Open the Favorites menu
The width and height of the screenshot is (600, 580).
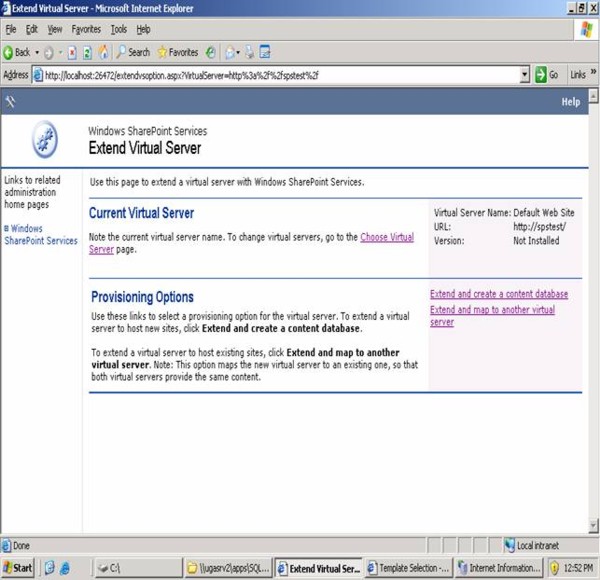coord(86,29)
